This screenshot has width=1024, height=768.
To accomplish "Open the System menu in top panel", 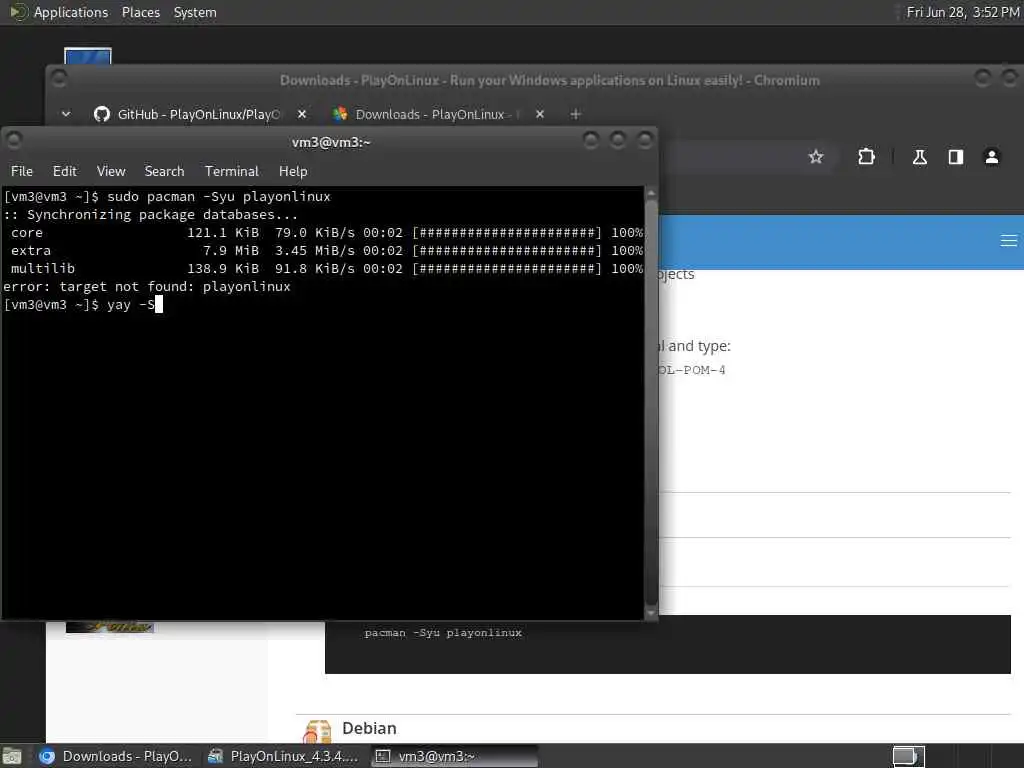I will pos(195,12).
